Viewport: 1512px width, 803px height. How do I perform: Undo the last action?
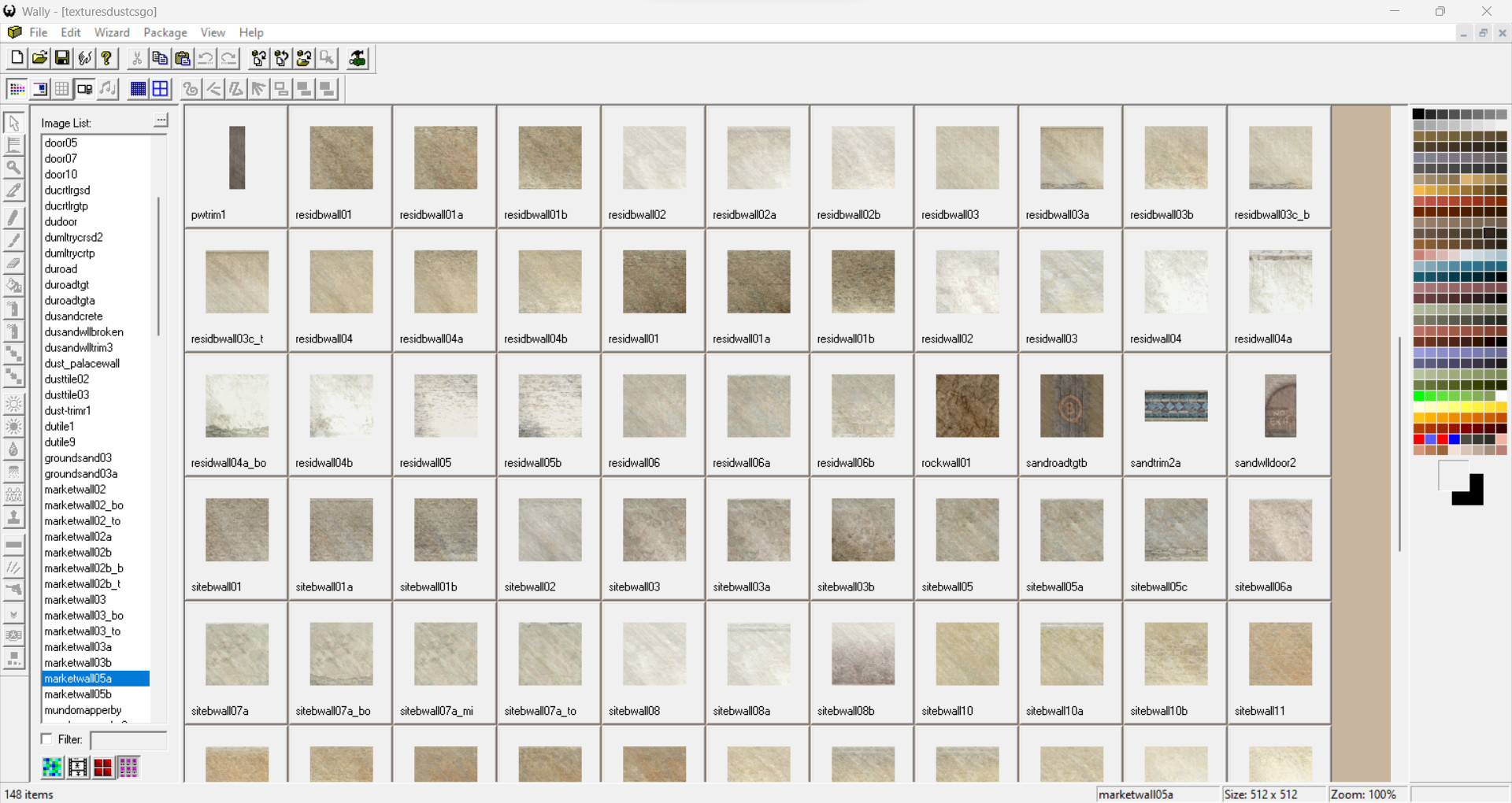(x=205, y=57)
